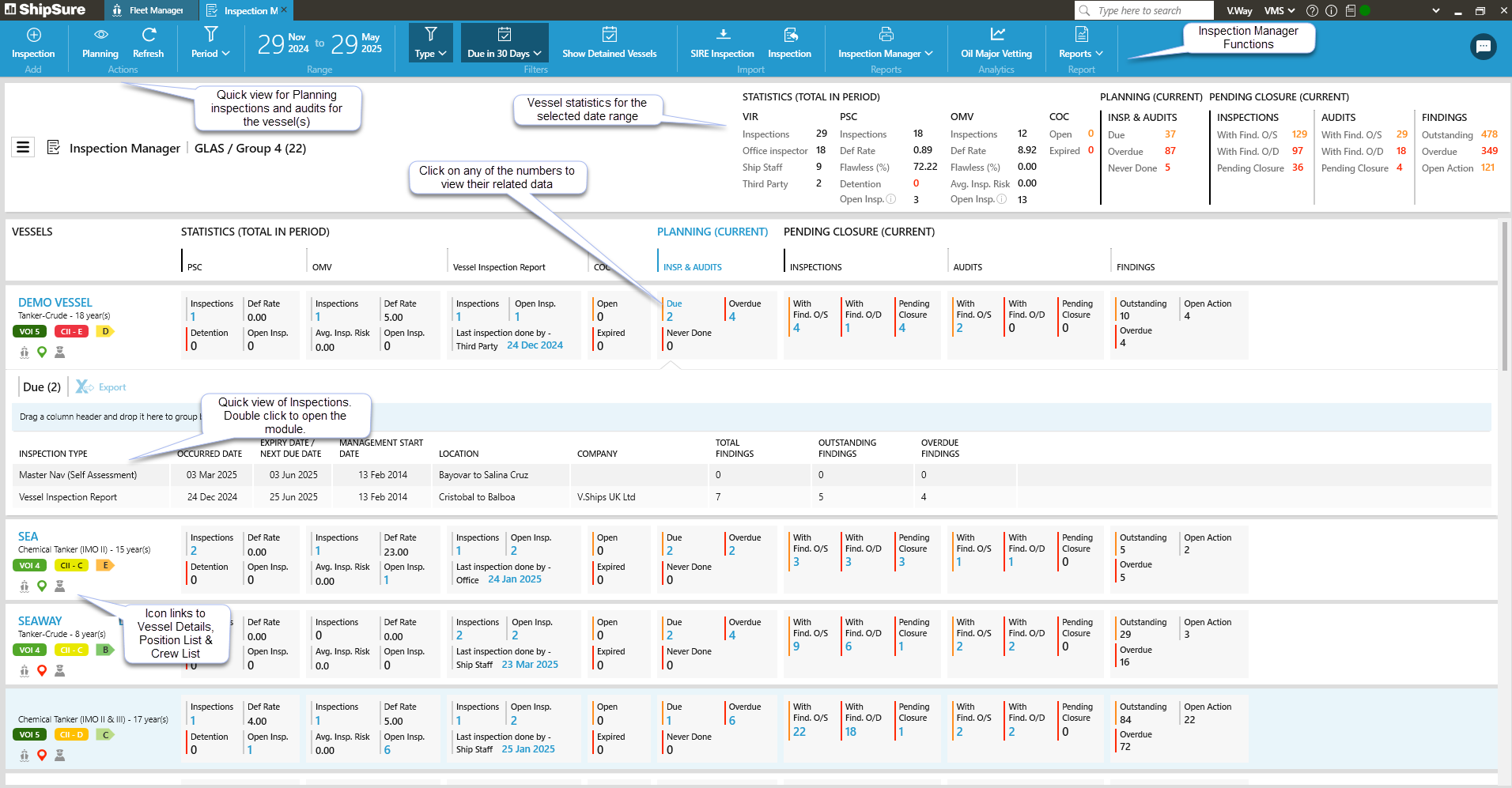The width and height of the screenshot is (1512, 788).
Task: Click the 23 Mar 2025 last inspection date
Action: pos(530,664)
